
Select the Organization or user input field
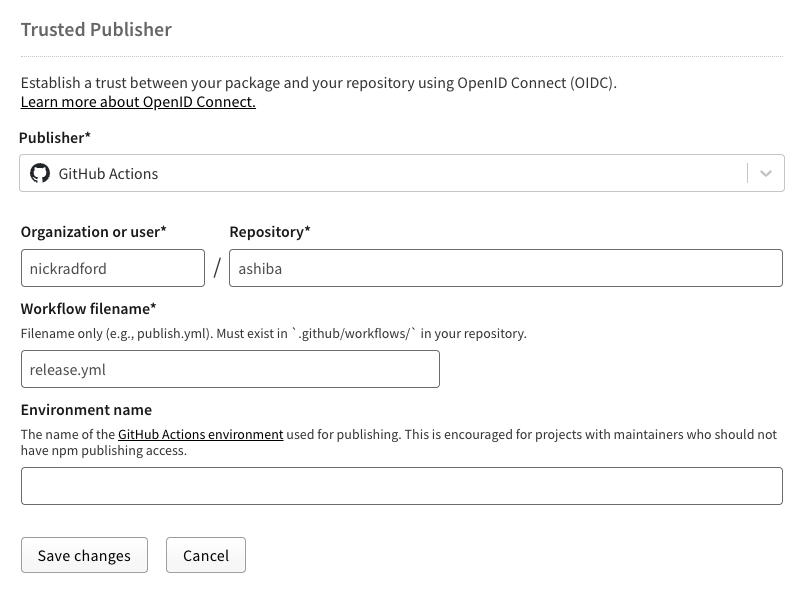[112, 268]
